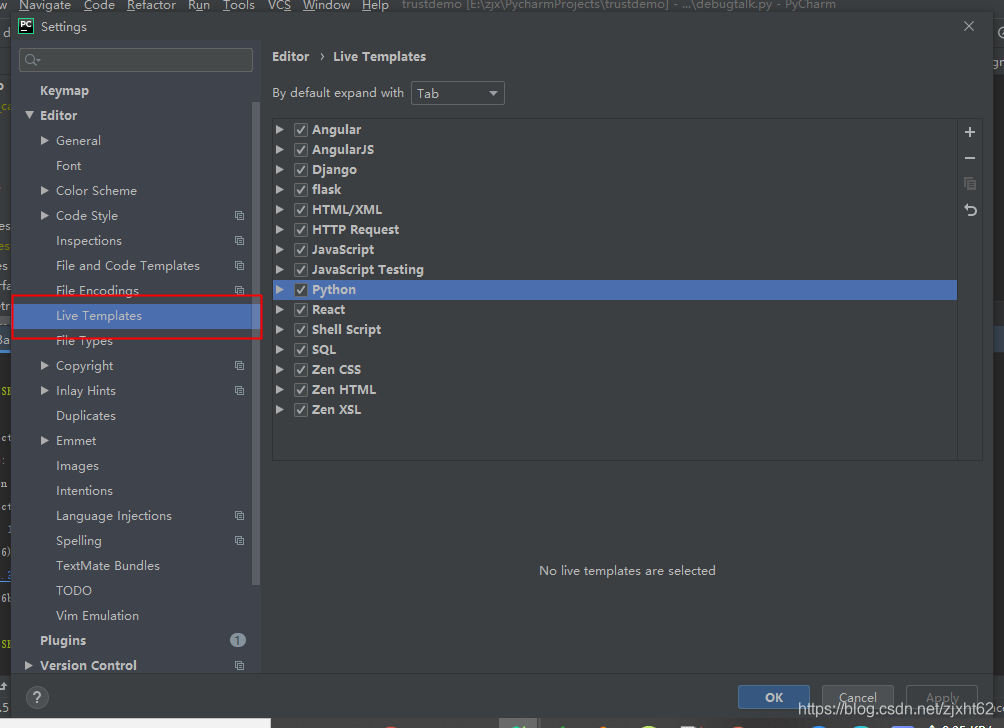Viewport: 1004px width, 728px height.
Task: Click the Apply button
Action: click(x=941, y=697)
